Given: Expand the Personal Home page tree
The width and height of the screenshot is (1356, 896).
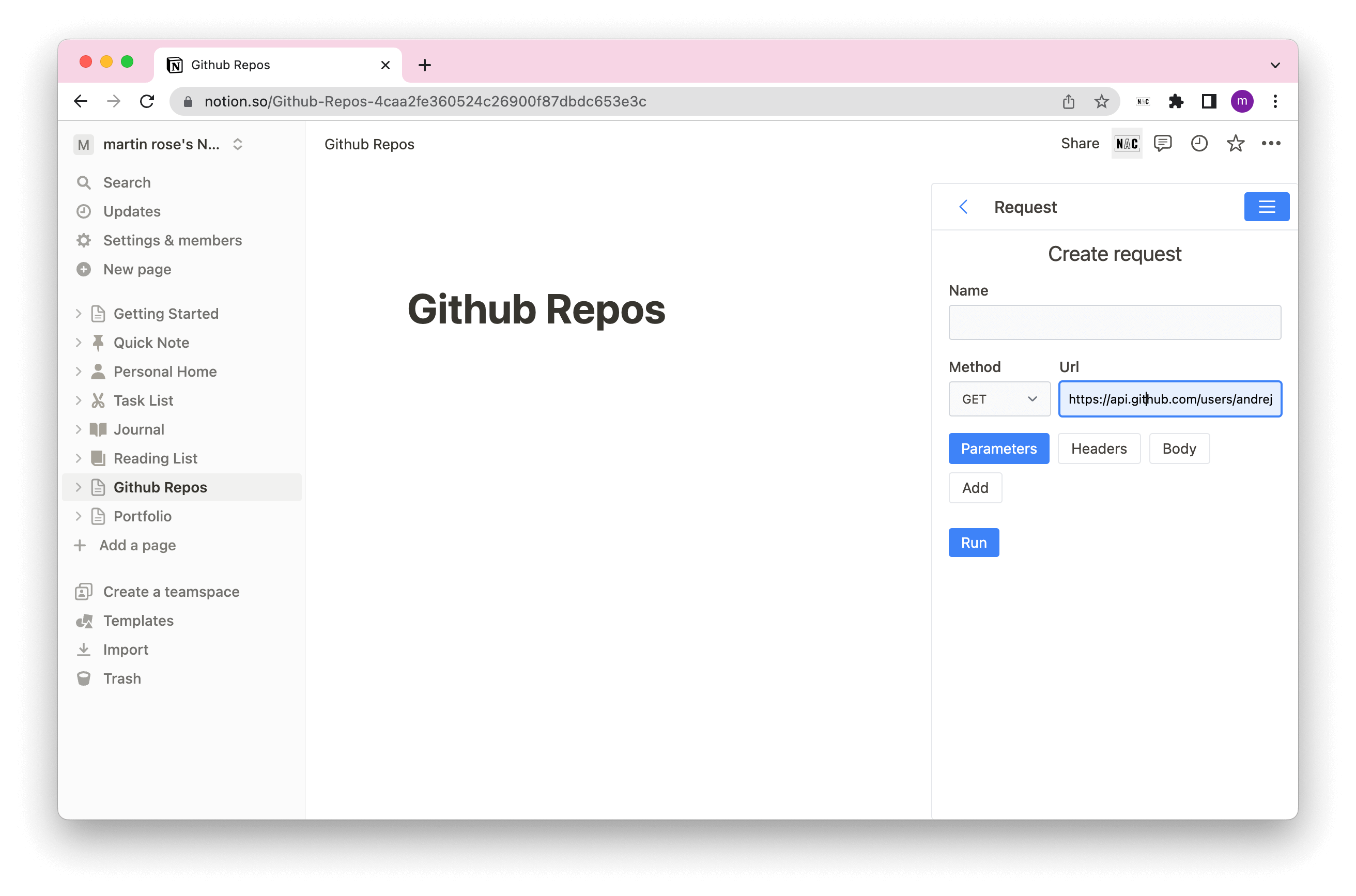Looking at the screenshot, I should 78,372.
